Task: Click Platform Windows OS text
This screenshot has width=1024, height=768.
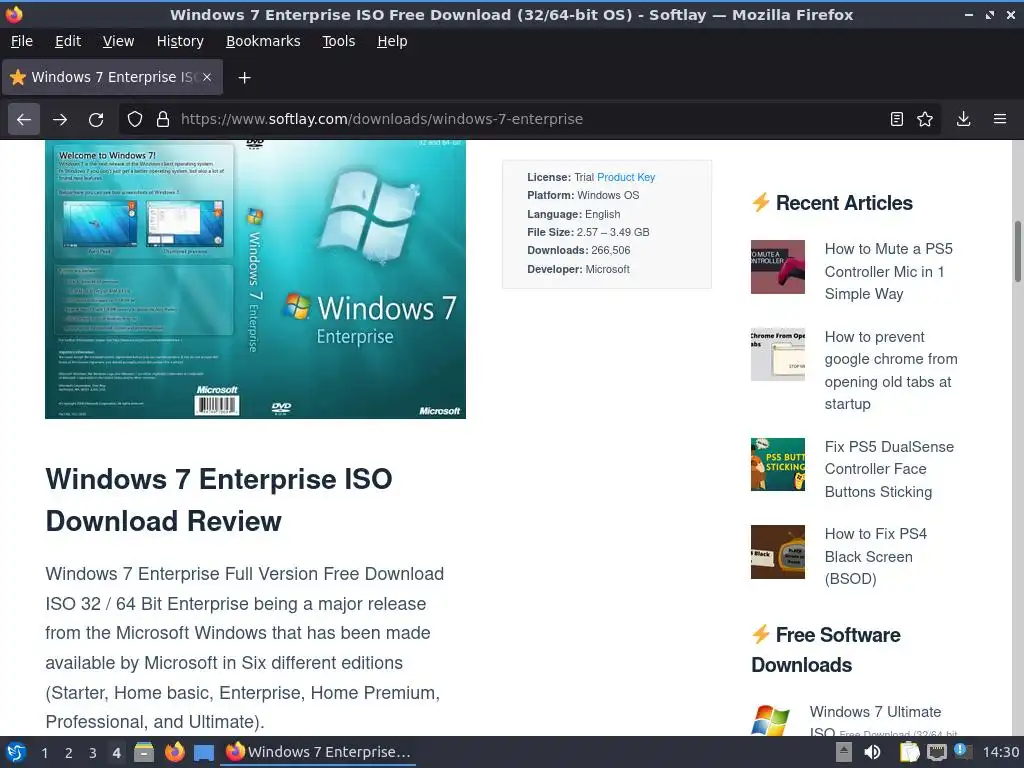Action: click(583, 195)
